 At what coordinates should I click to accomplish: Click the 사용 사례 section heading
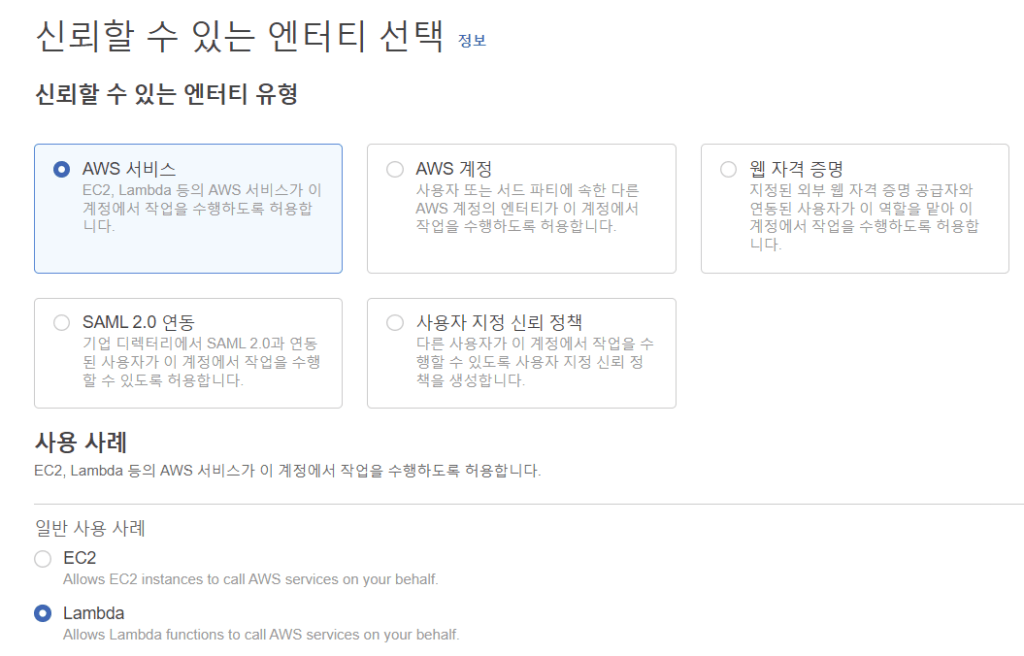[x=80, y=442]
